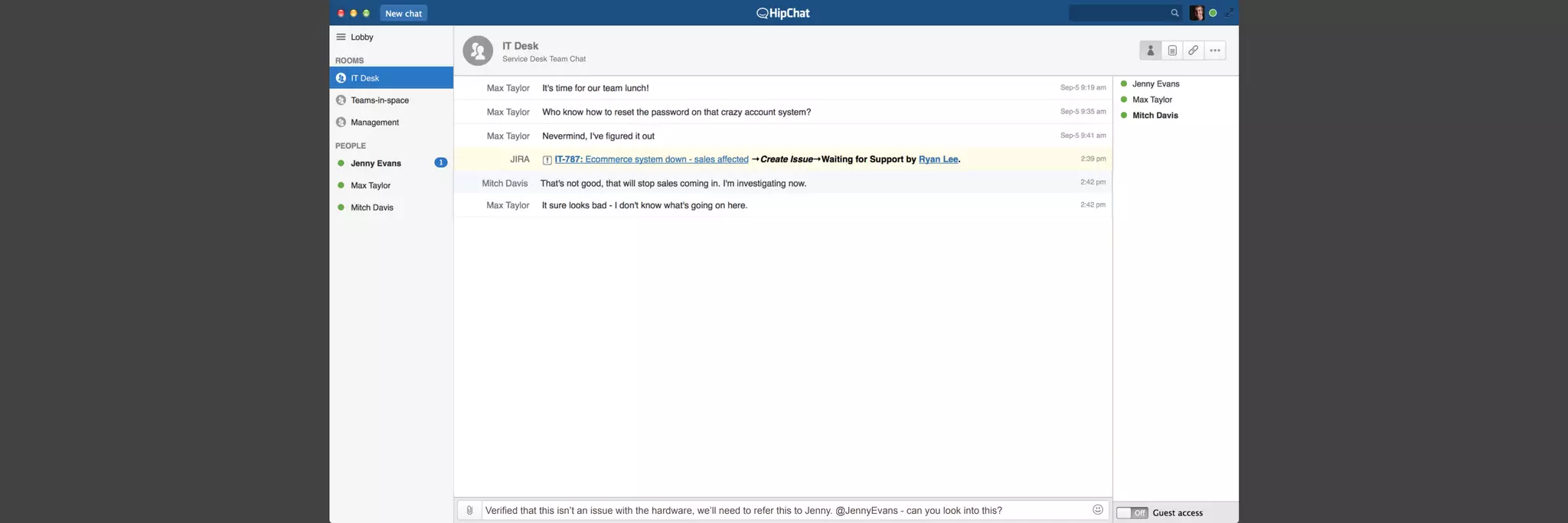This screenshot has height=523, width=1568.
Task: Click the Management room icon
Action: click(341, 123)
